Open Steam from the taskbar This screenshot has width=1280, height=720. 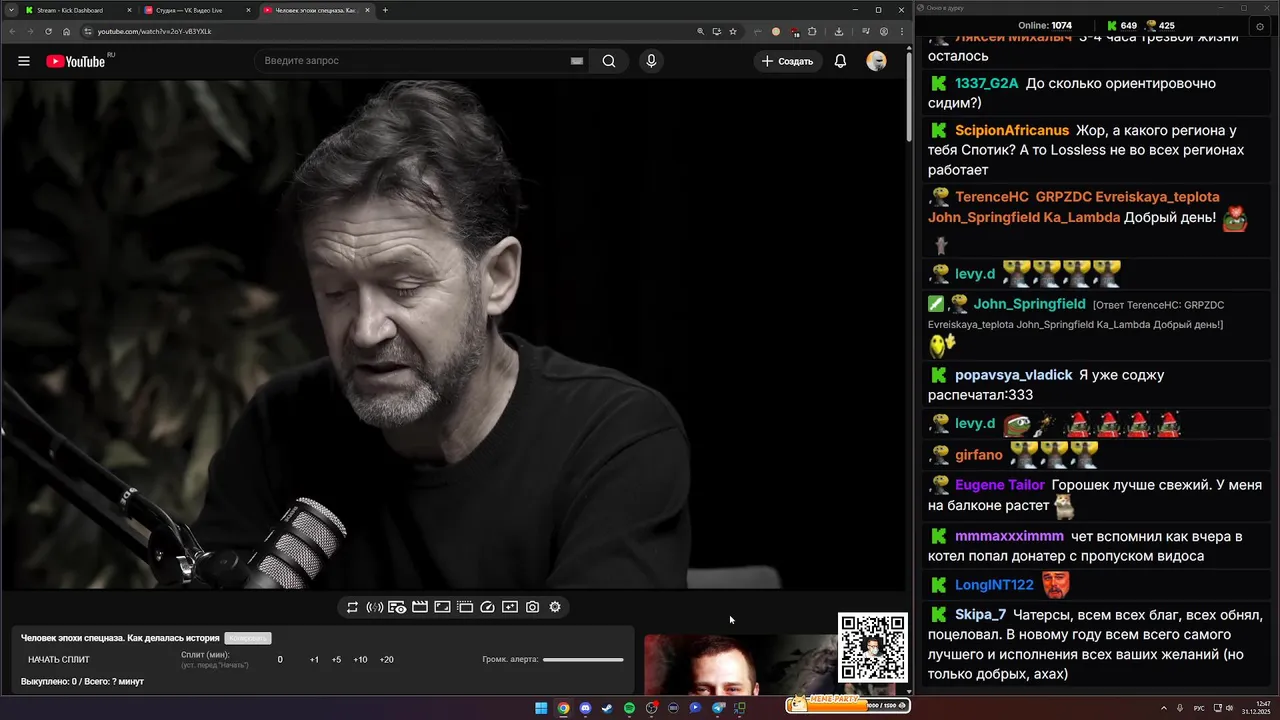click(607, 708)
